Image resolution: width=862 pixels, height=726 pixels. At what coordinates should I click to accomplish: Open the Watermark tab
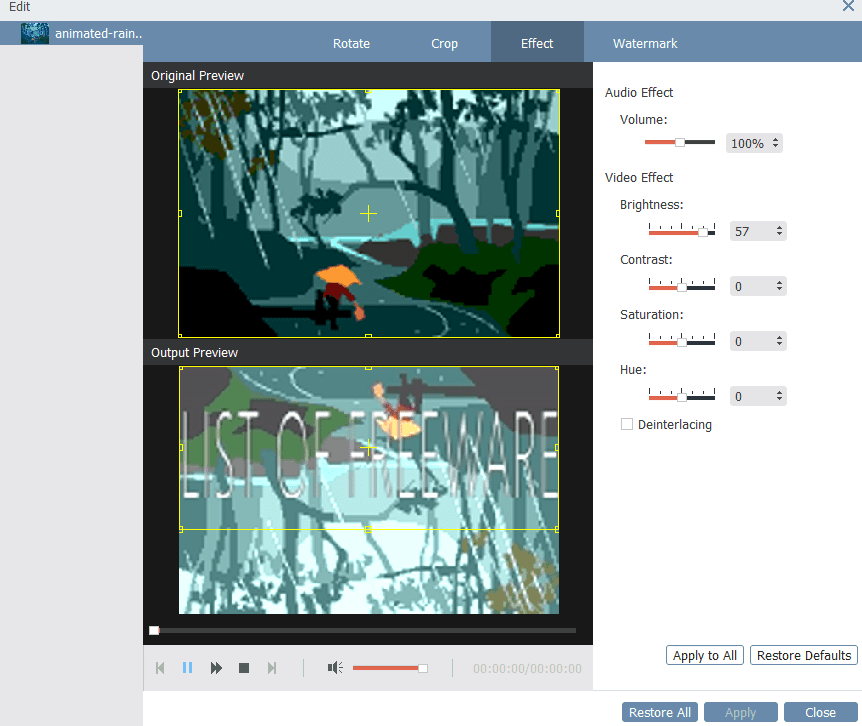pyautogui.click(x=645, y=43)
